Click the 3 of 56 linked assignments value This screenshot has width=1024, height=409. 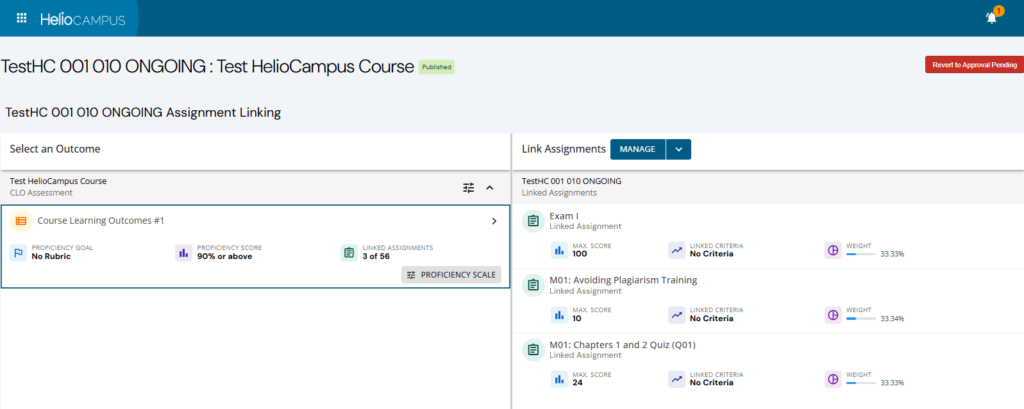tap(376, 256)
